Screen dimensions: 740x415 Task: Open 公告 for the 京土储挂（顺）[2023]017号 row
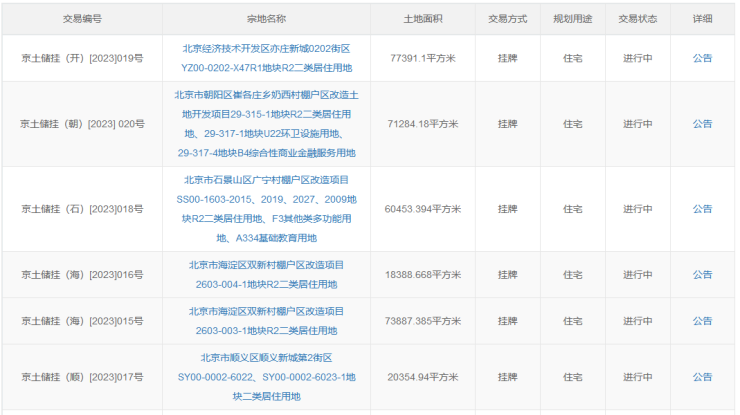[x=702, y=377]
